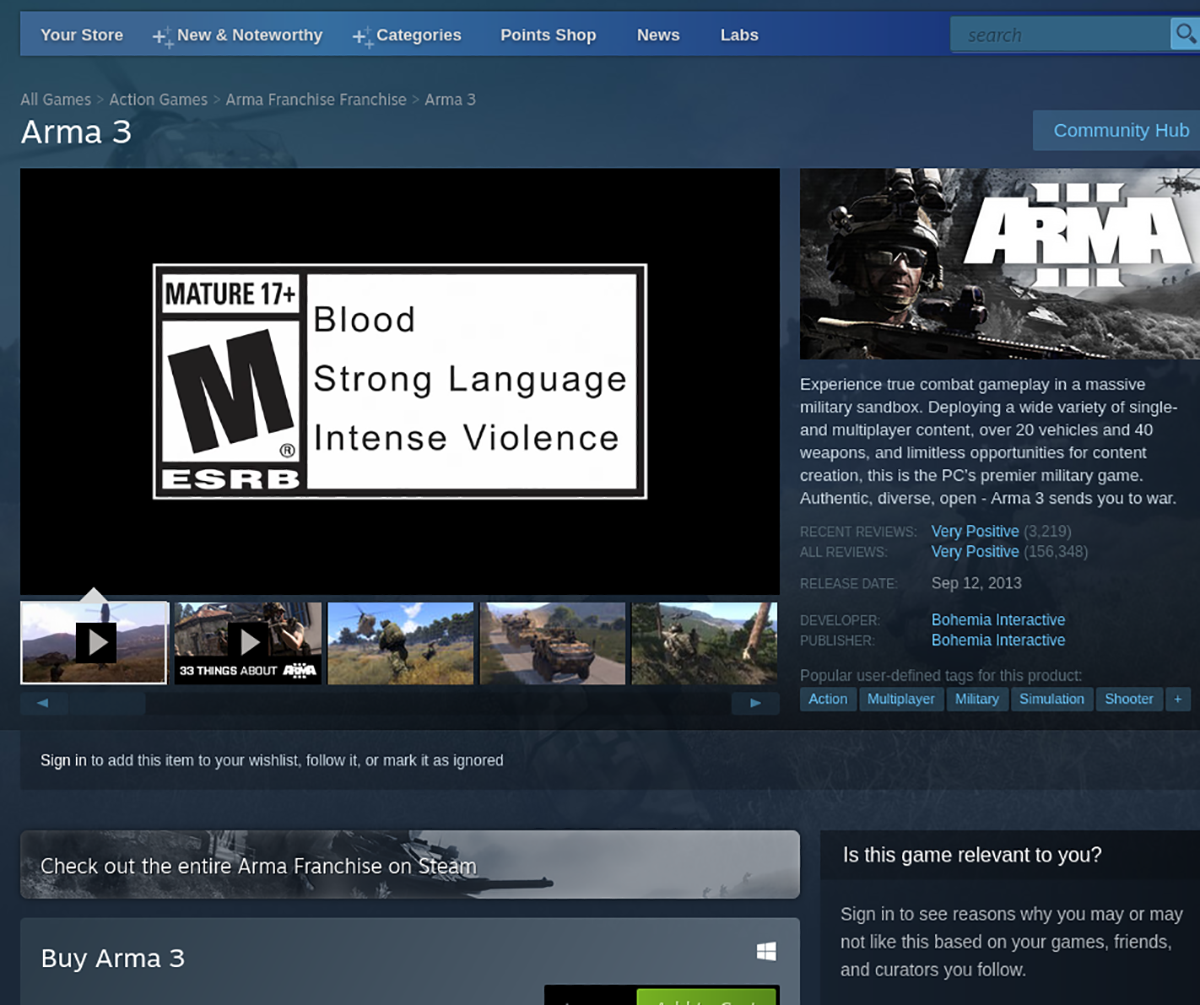Open the Community Hub
Screen dimensions: 1200x1005
click(x=1116, y=130)
